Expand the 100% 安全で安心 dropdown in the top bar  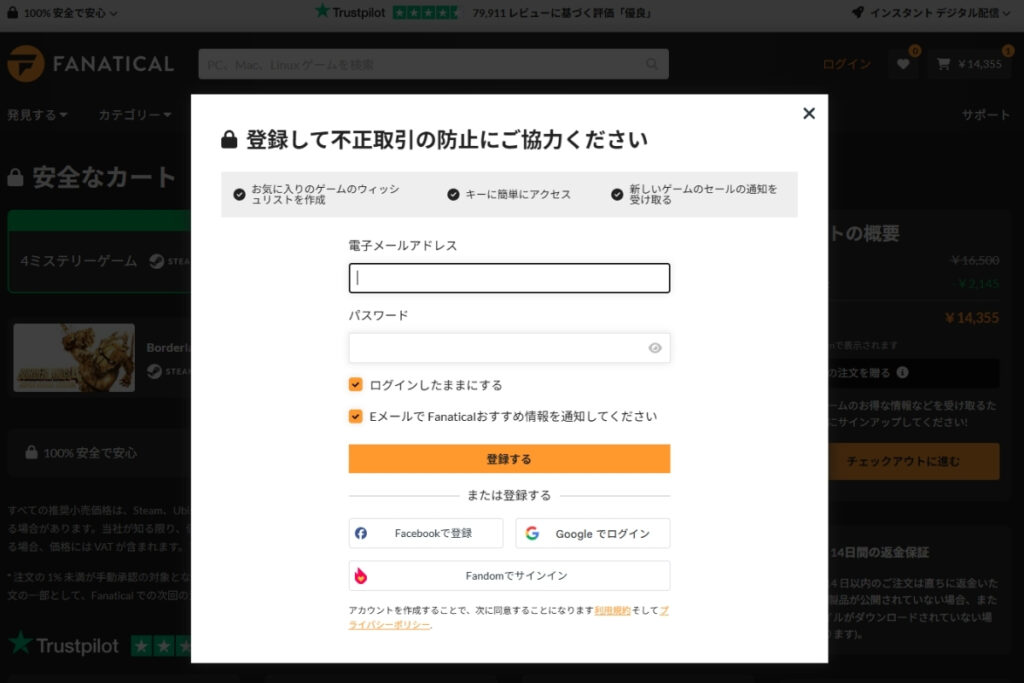[x=63, y=13]
